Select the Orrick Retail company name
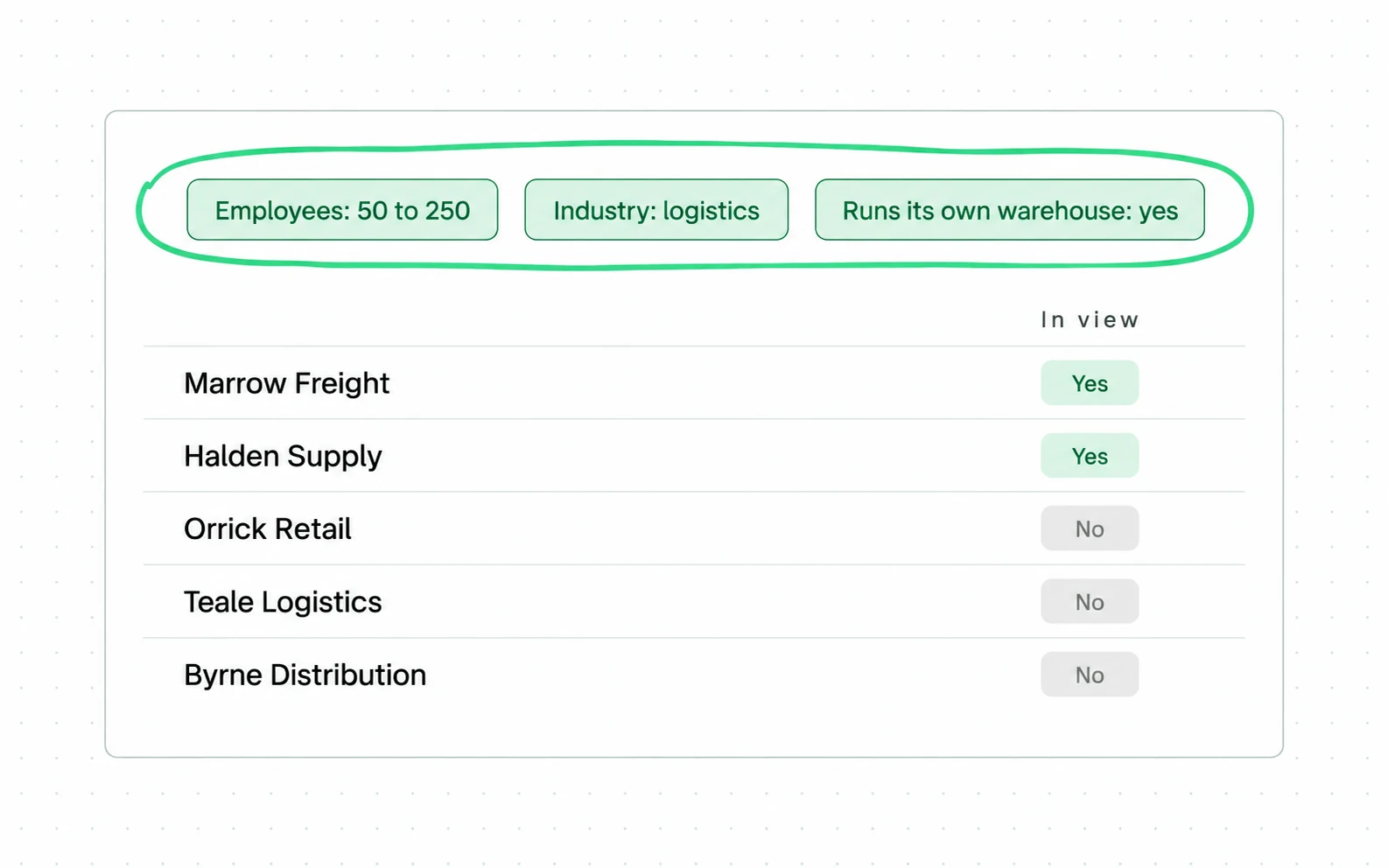The height and width of the screenshot is (868, 1388). click(x=268, y=528)
